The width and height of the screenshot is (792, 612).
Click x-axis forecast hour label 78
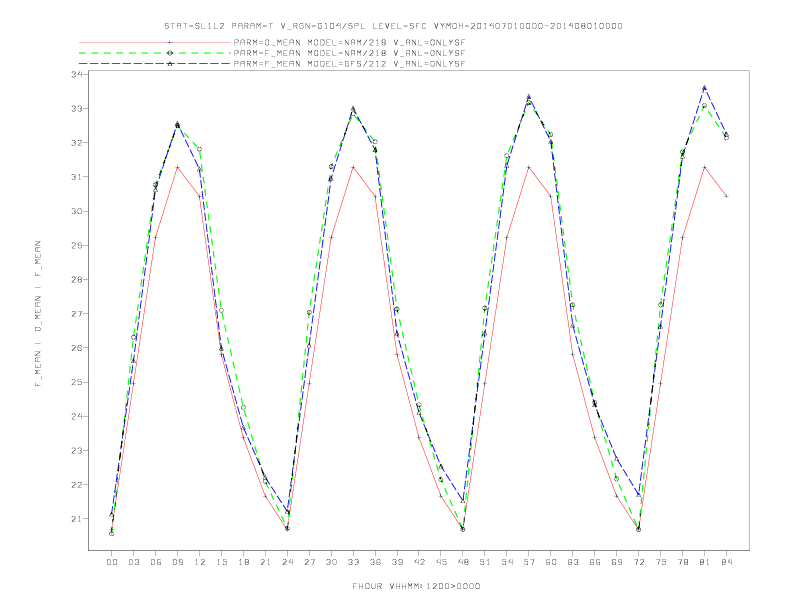(683, 562)
